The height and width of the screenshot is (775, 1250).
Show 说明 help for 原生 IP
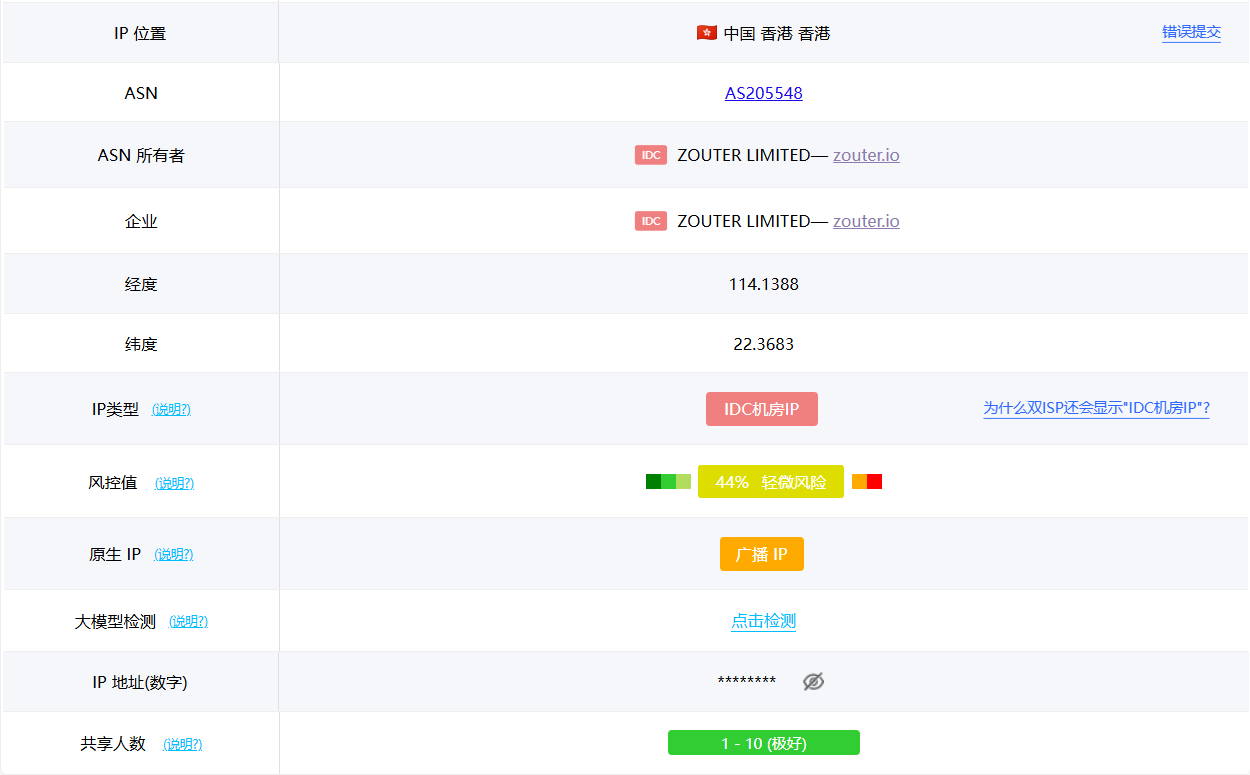point(173,555)
